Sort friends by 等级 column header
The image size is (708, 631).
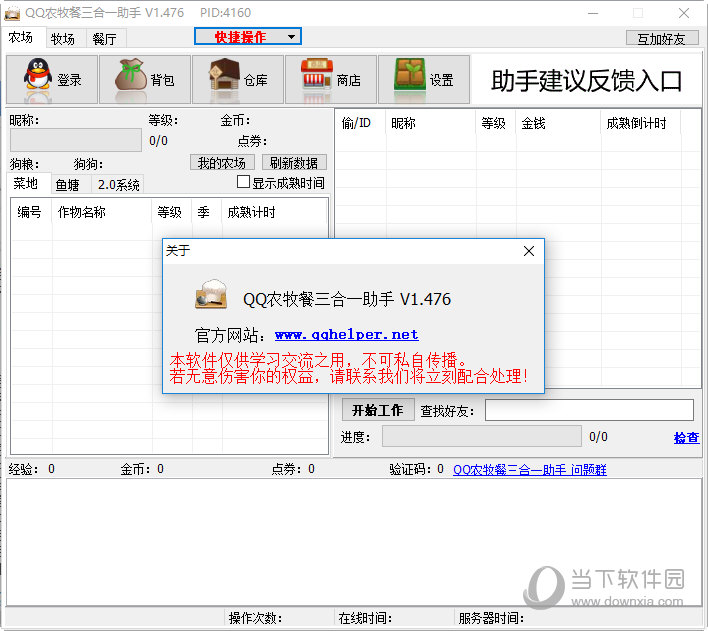[496, 123]
